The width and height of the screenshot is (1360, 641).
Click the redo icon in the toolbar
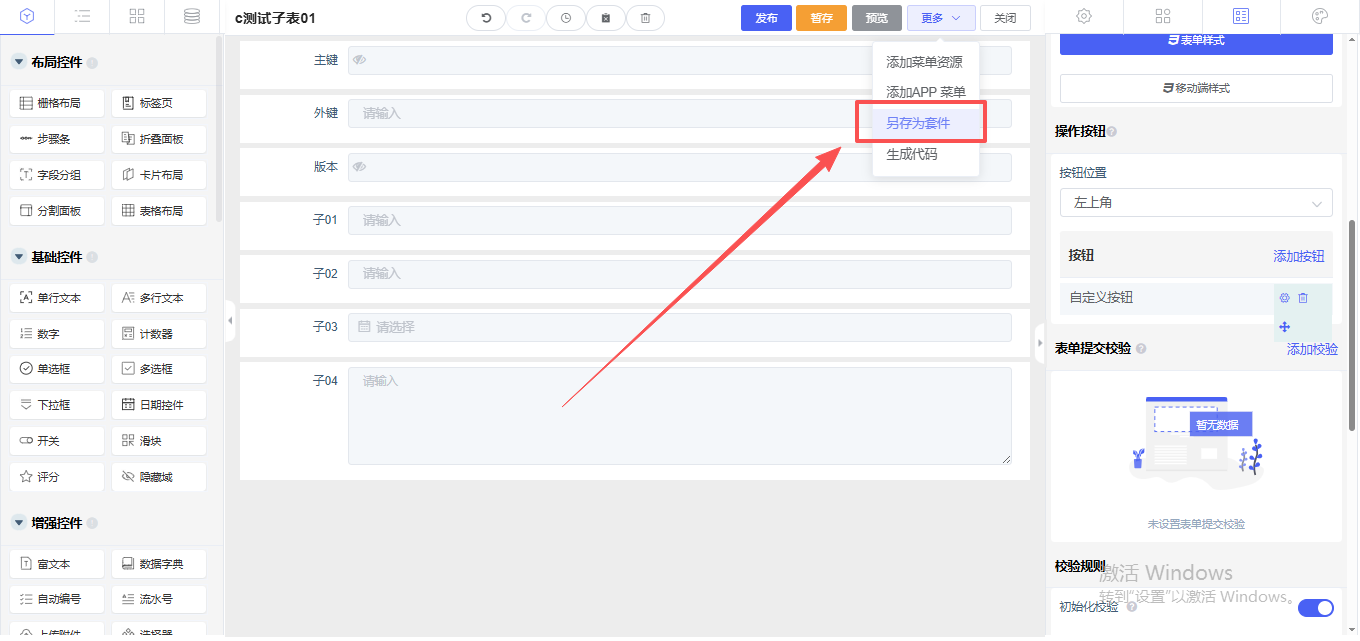[x=526, y=18]
